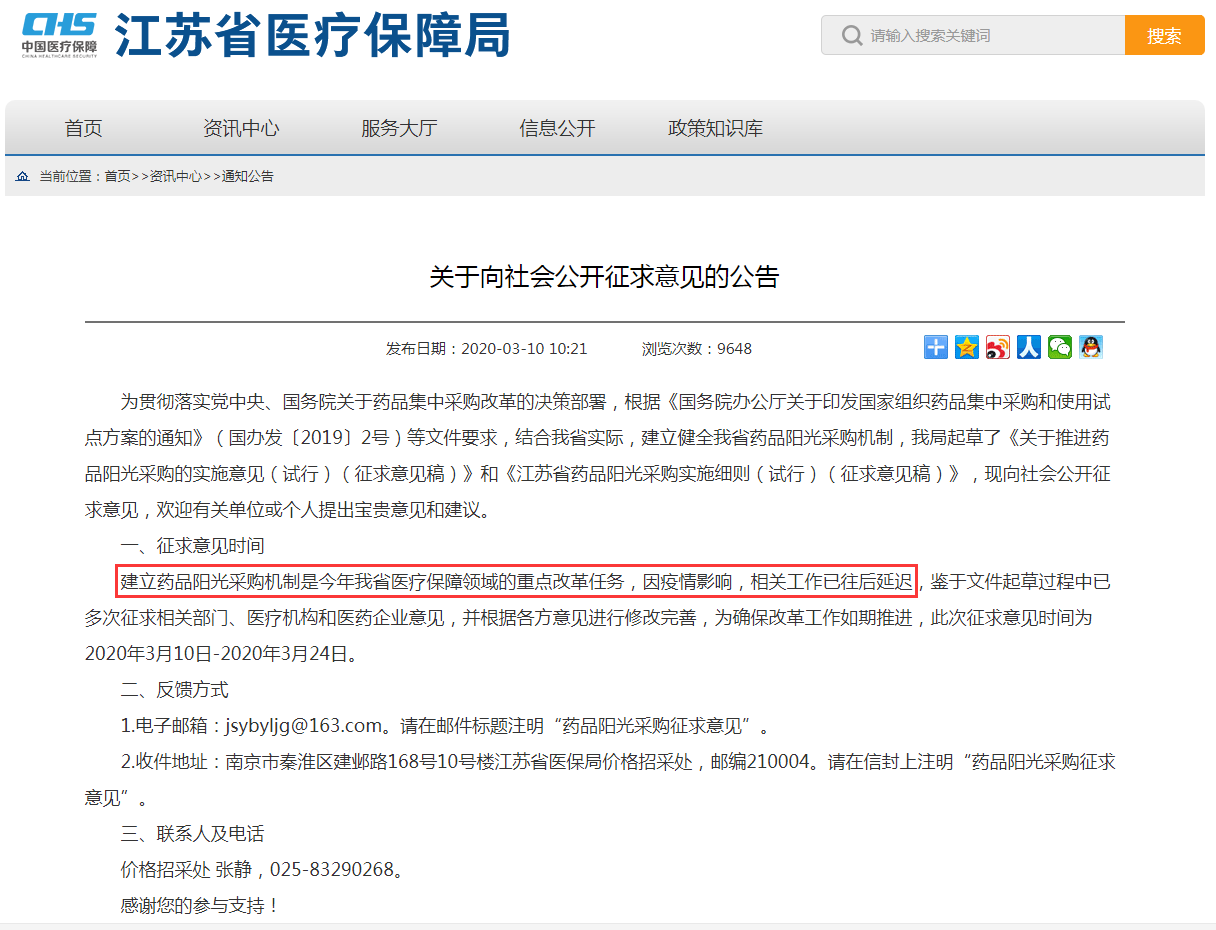This screenshot has height=930, width=1216.
Task: Open the 首页 navigation tab
Action: click(x=84, y=128)
